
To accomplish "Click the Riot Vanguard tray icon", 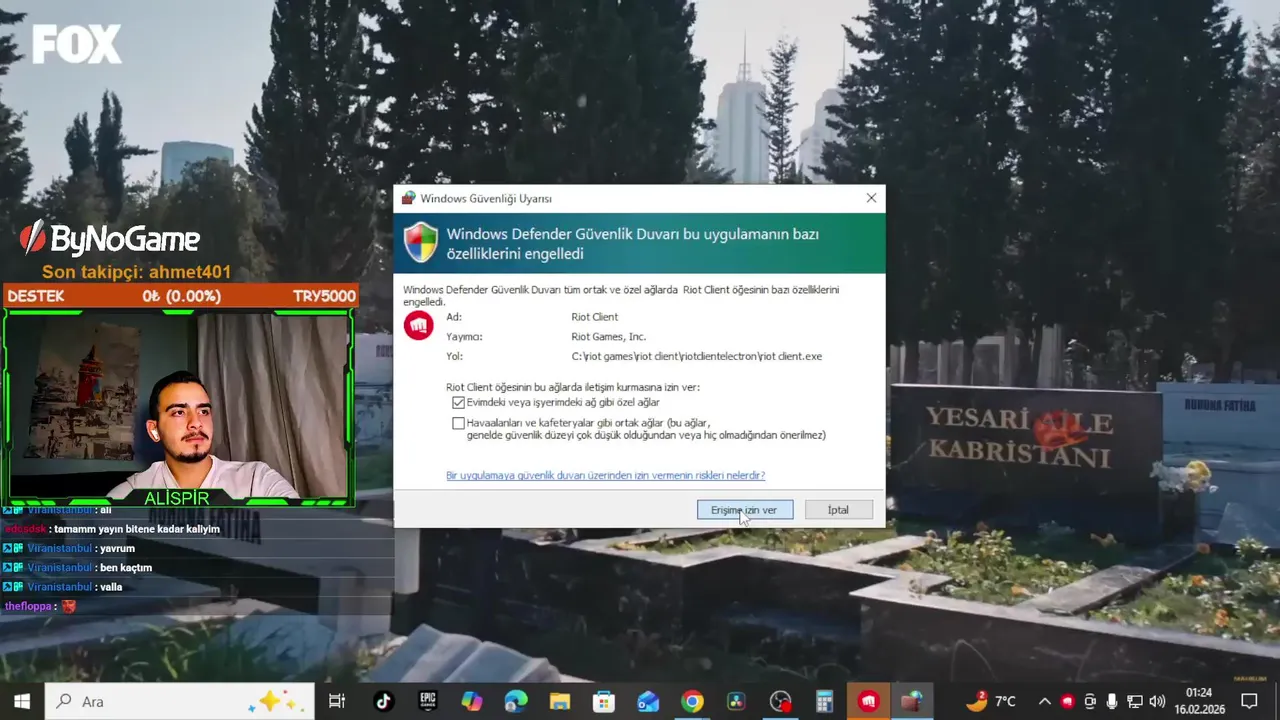I will (x=1067, y=701).
